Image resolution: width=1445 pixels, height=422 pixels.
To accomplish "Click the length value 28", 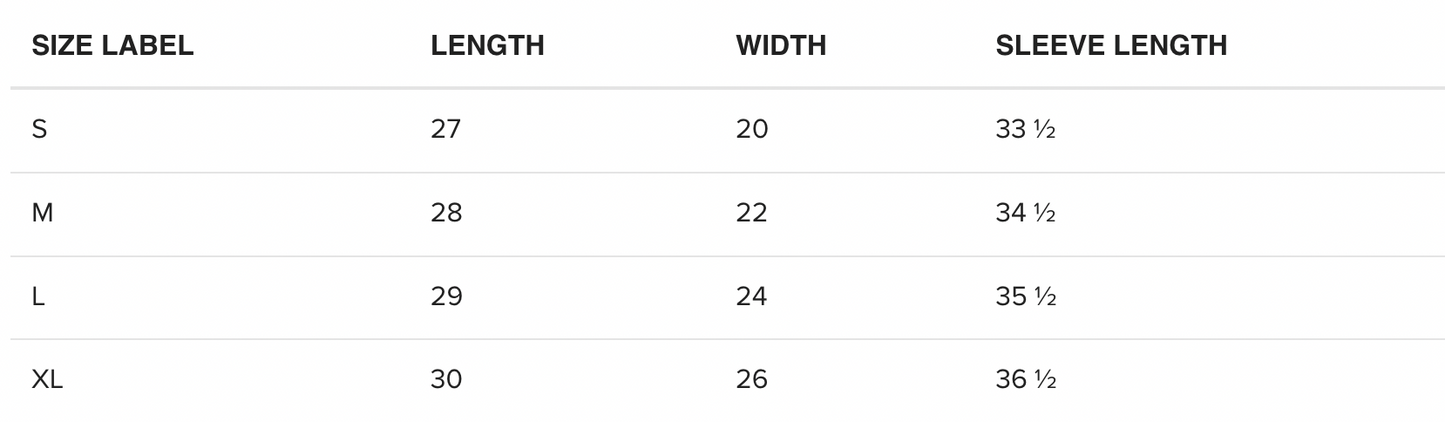I will pos(446,213).
